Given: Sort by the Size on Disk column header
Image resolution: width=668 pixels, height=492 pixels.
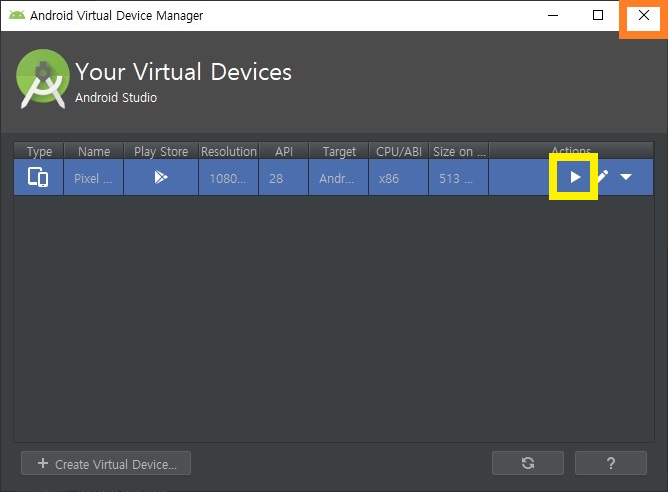Looking at the screenshot, I should click(459, 151).
